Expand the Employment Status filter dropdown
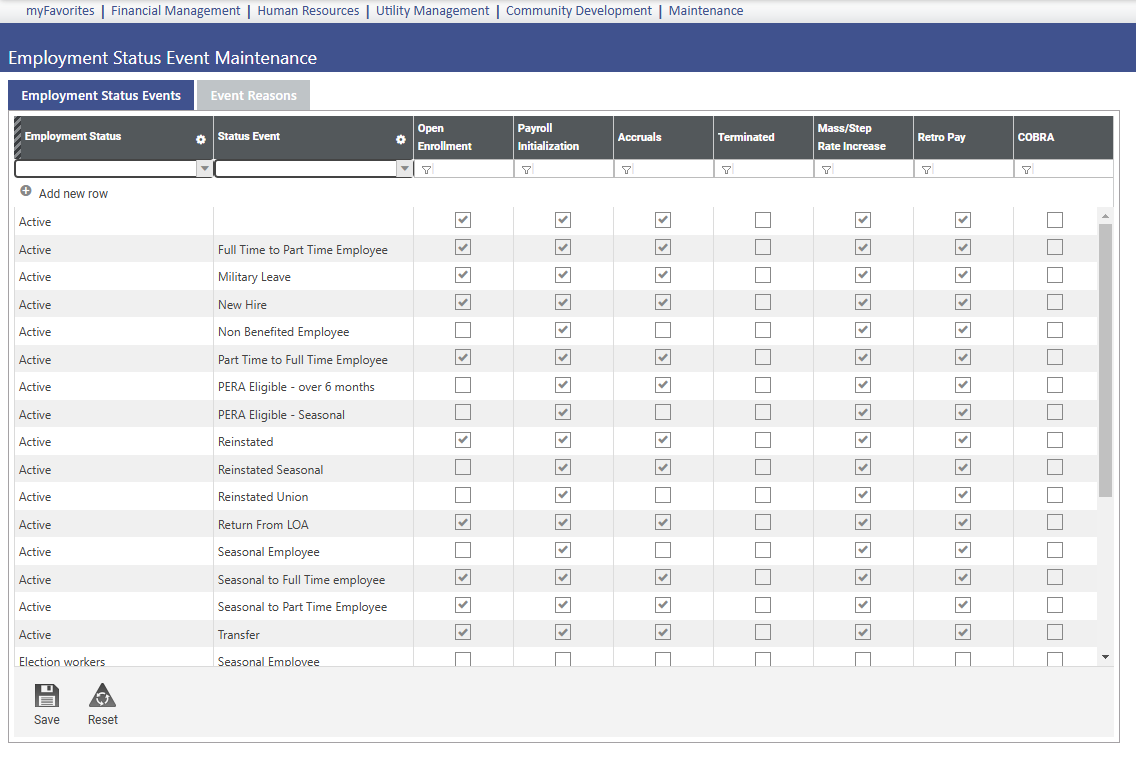 (x=204, y=169)
